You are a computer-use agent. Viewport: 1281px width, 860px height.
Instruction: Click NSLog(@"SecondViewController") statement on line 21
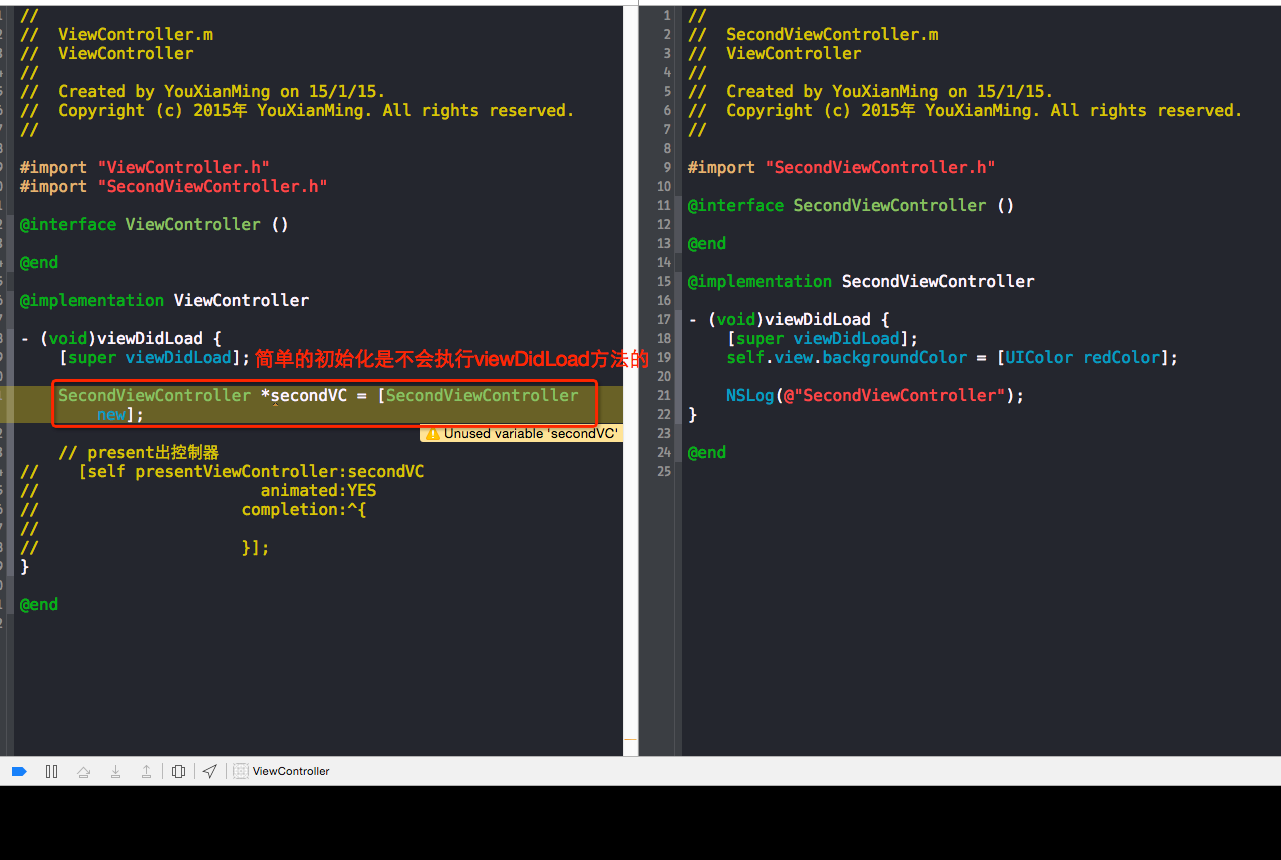(876, 395)
